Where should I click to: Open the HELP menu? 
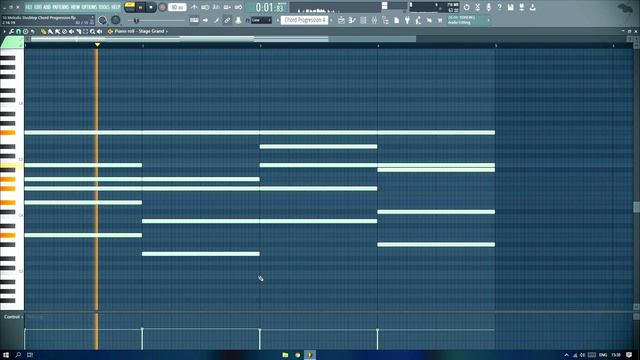pos(116,7)
